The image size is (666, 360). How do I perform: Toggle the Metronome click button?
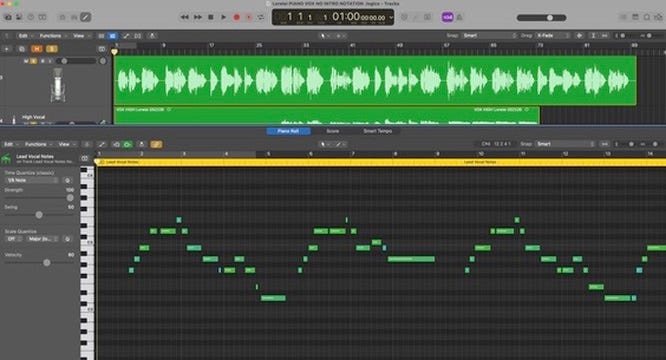pos(460,17)
